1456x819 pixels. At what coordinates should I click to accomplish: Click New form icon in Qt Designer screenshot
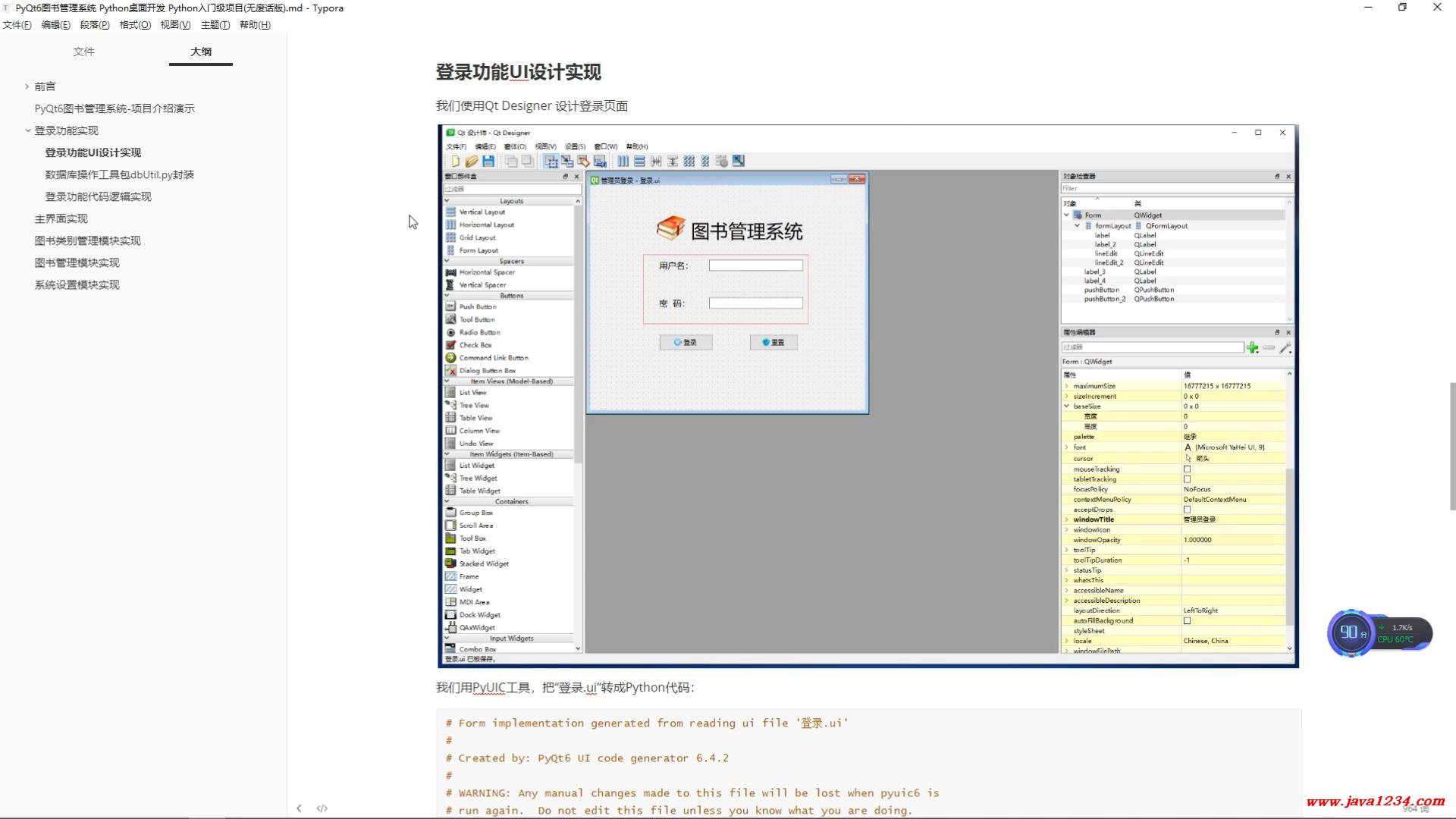[455, 161]
